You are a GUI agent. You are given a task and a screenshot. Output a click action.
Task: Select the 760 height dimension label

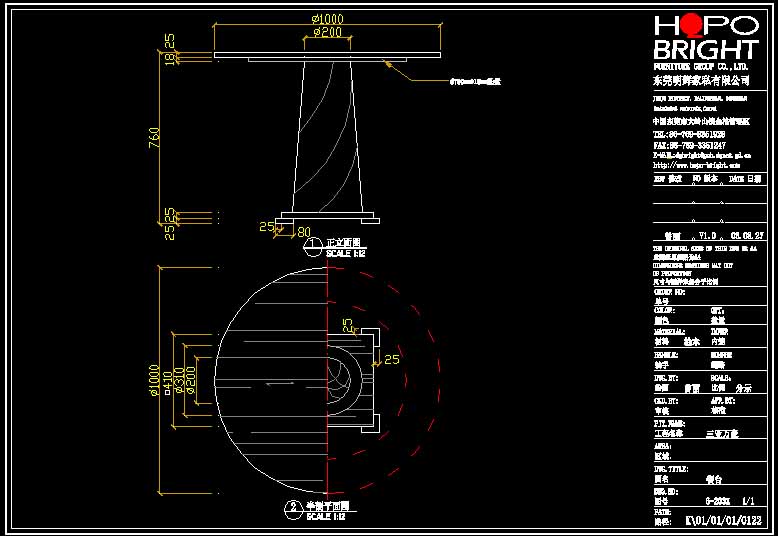click(x=154, y=137)
